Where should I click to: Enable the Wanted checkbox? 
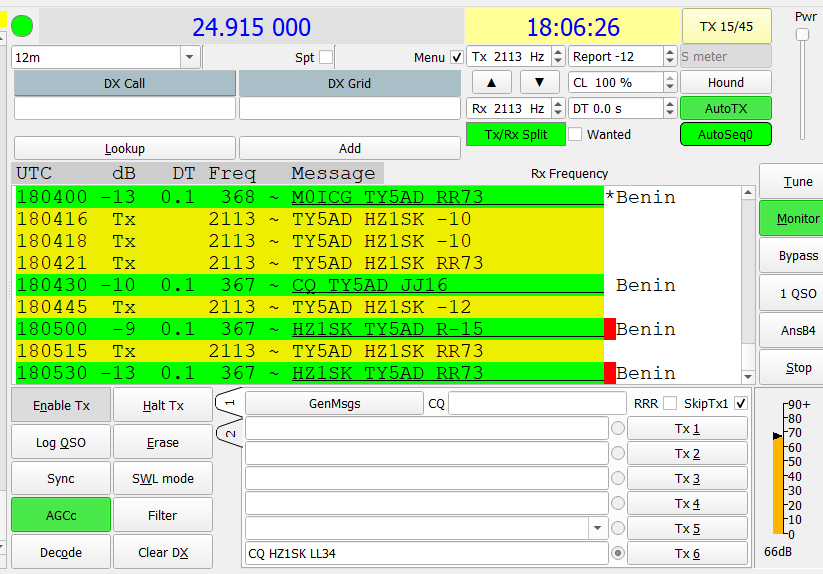click(575, 134)
